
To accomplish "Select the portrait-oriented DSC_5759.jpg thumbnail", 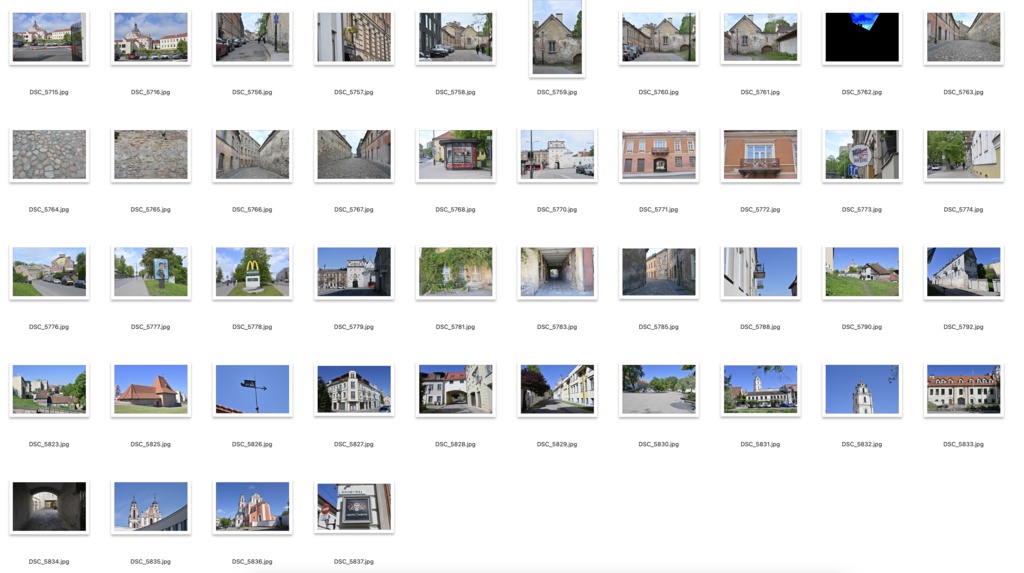I will tap(557, 37).
